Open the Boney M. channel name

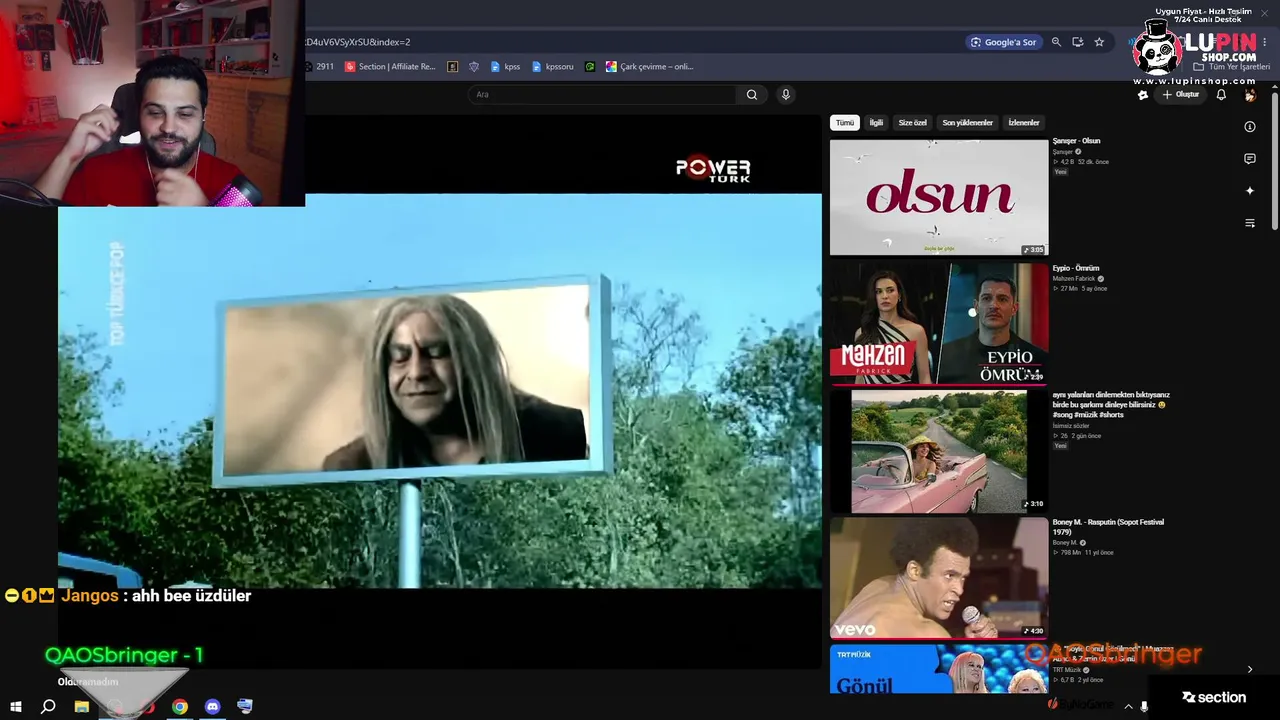[1064, 543]
